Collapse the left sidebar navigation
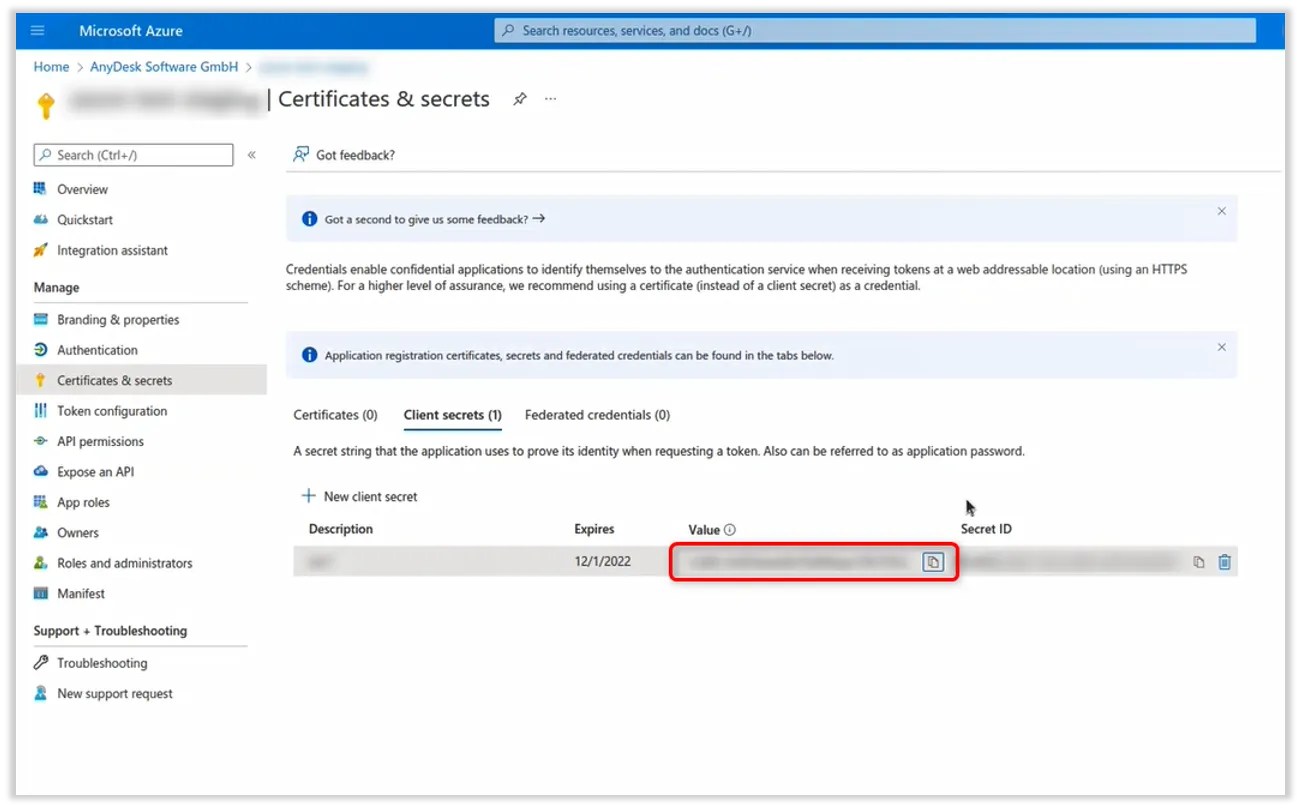This screenshot has height=808, width=1300. pos(252,155)
